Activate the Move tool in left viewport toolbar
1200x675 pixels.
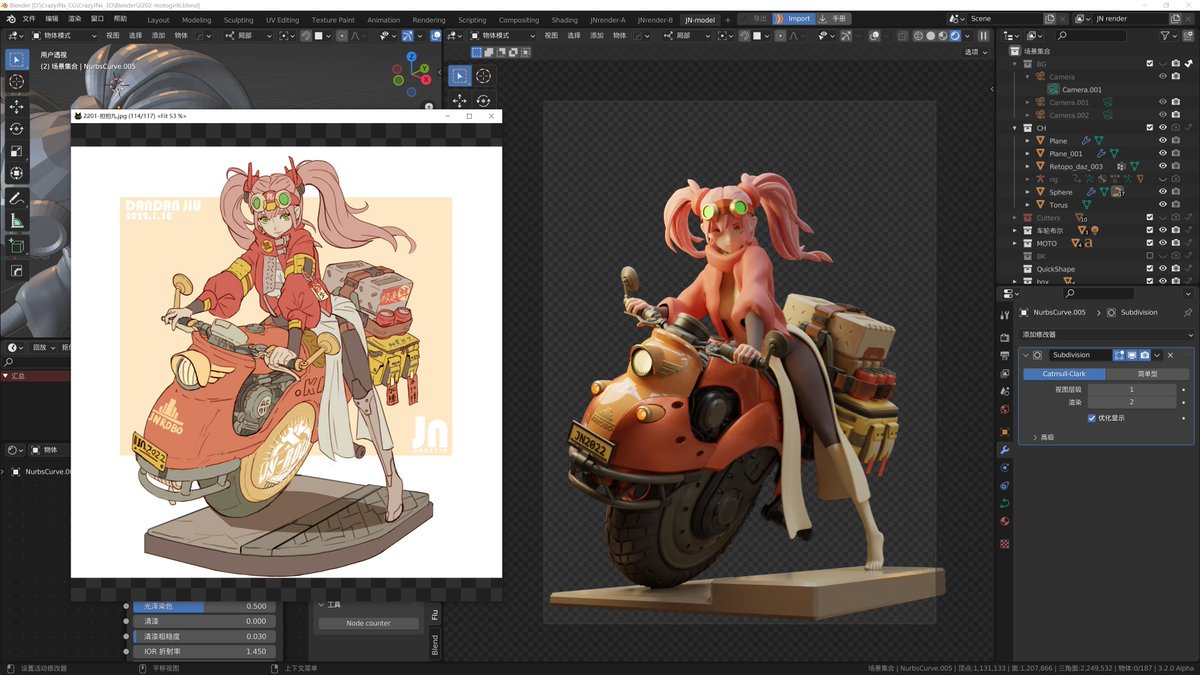[16, 107]
